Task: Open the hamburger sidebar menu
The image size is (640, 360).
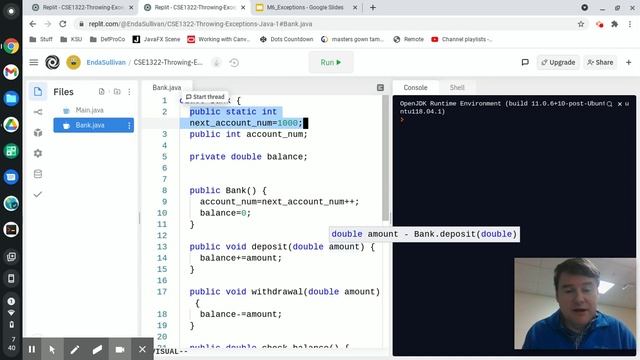Action: tap(34, 62)
